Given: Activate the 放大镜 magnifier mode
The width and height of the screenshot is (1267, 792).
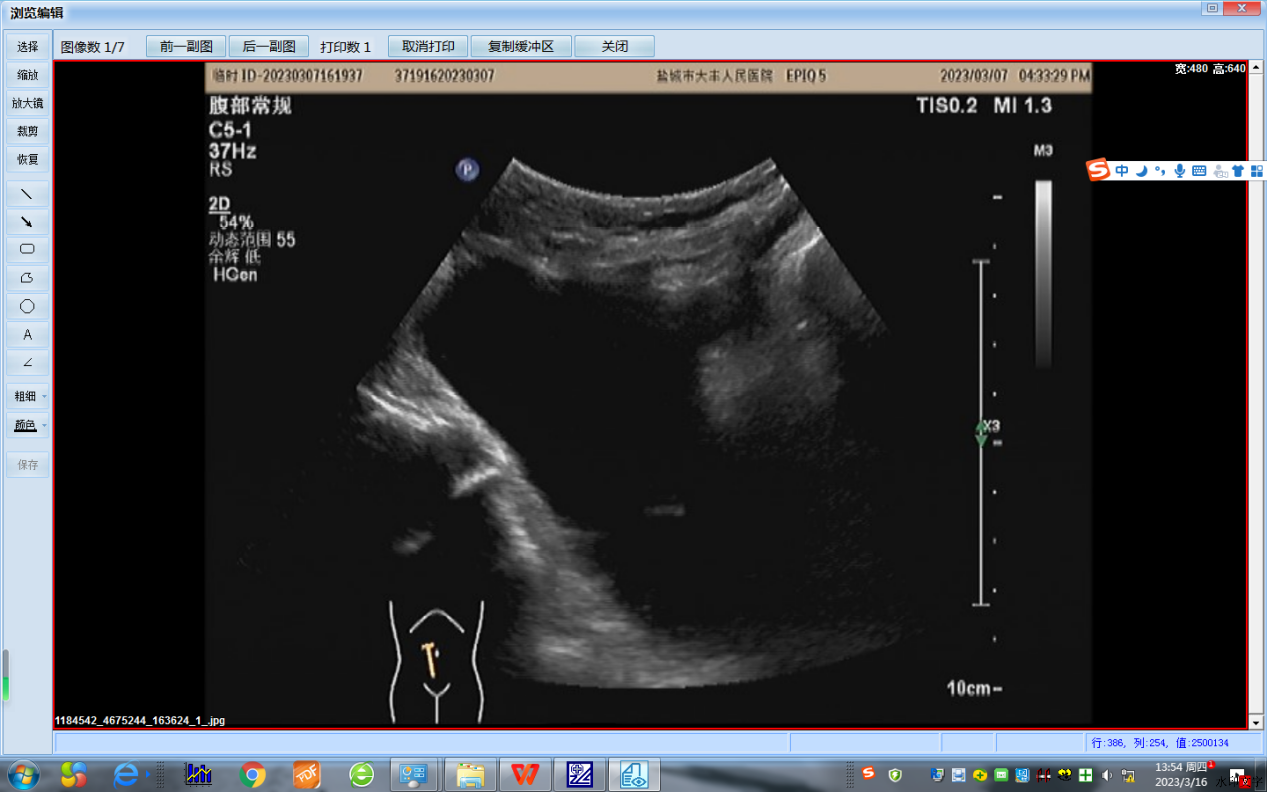Looking at the screenshot, I should click(x=27, y=103).
